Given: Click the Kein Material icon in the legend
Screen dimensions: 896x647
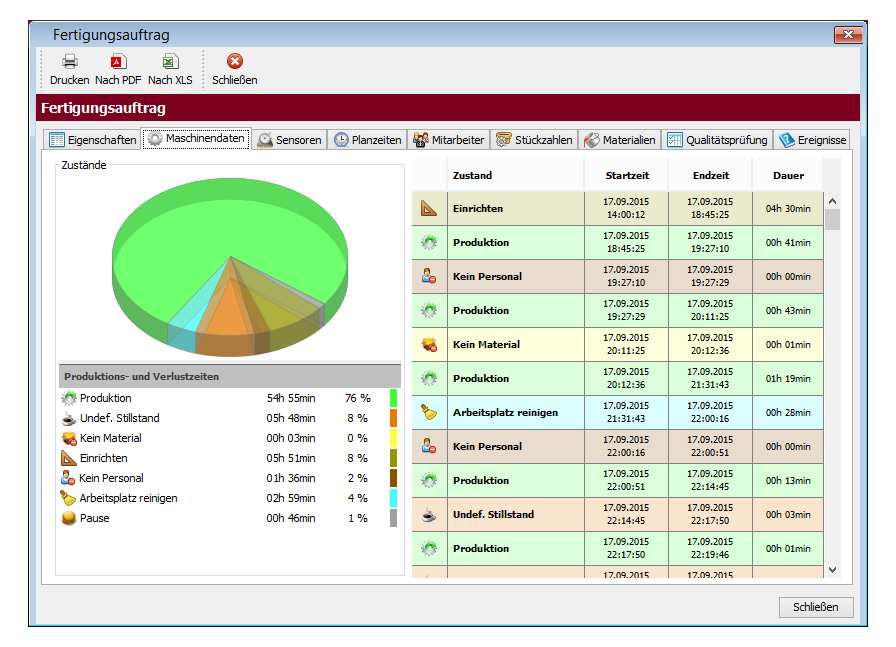Looking at the screenshot, I should [69, 438].
